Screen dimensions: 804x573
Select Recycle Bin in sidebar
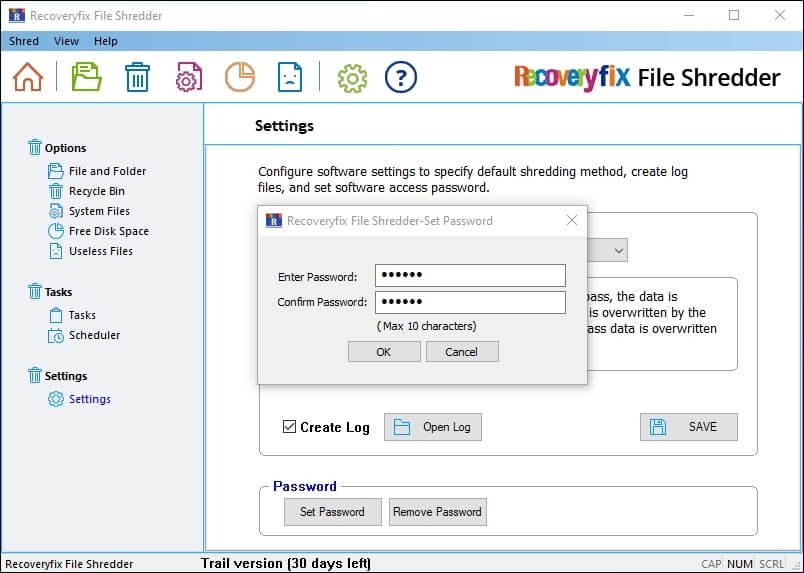pos(96,191)
